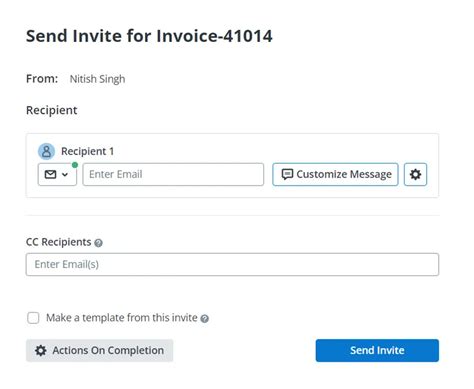Click help icon beside CC Recipients
Screen dimensions: 474x389
[x=98, y=243]
